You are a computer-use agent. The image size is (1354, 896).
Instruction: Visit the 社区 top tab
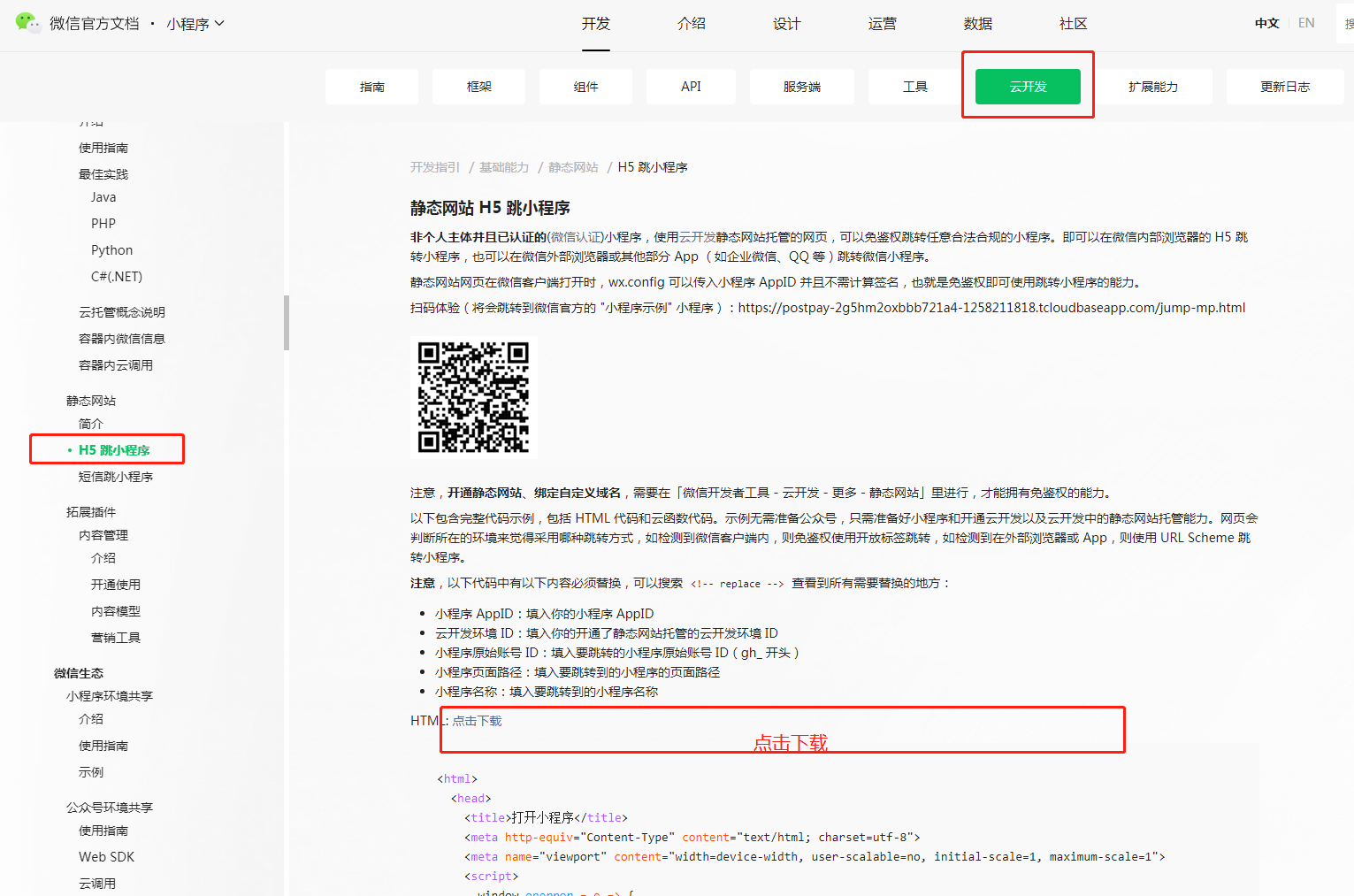click(1074, 24)
